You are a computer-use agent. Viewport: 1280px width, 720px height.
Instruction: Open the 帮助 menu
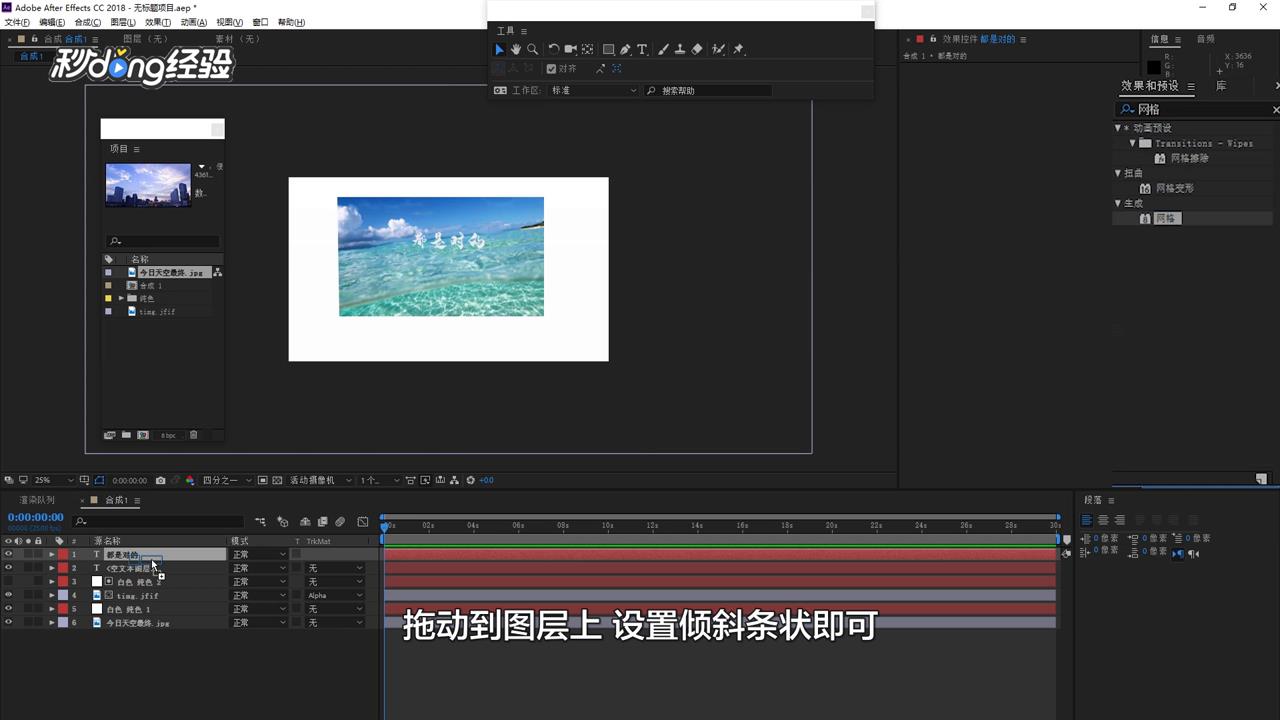click(292, 22)
